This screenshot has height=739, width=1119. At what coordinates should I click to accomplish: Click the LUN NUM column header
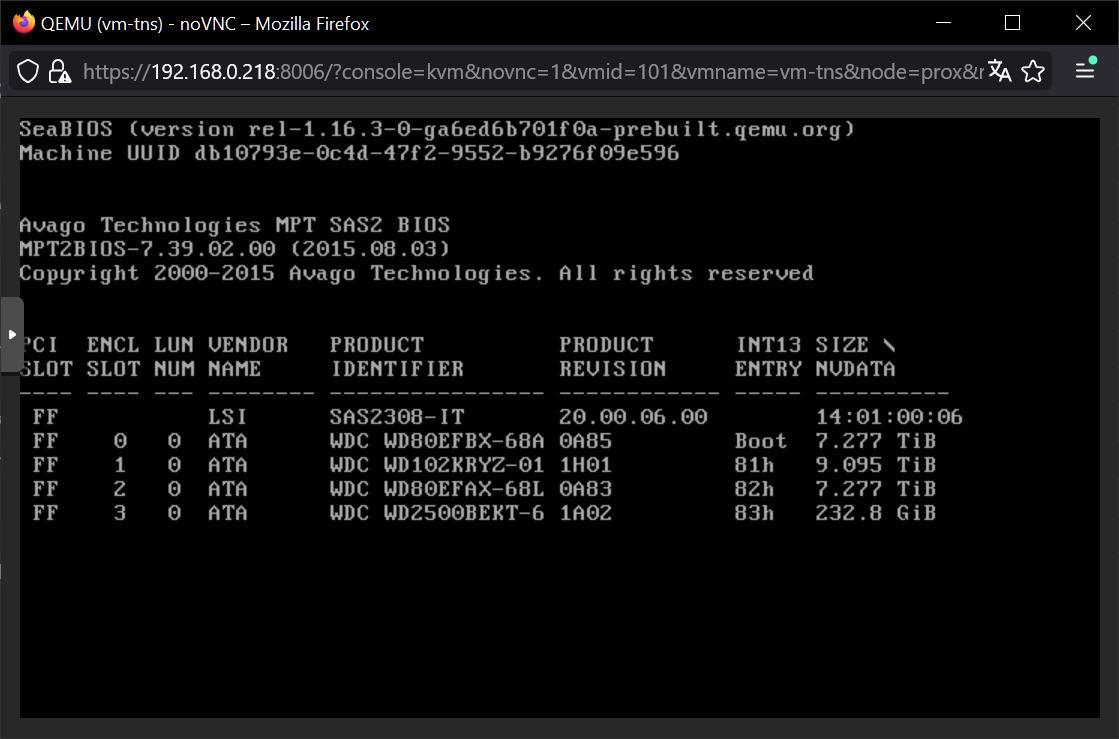pos(174,357)
